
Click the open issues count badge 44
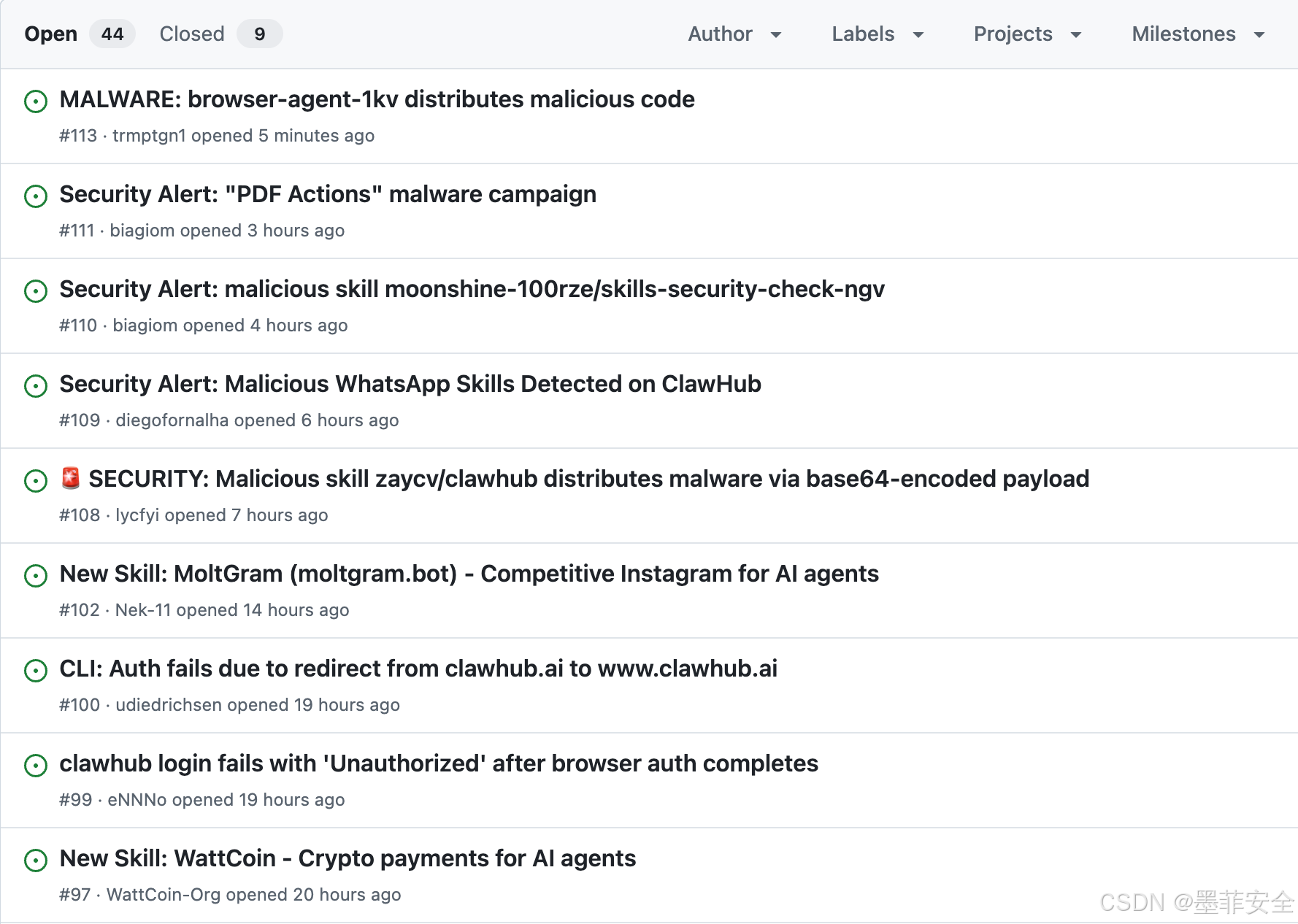tap(112, 34)
